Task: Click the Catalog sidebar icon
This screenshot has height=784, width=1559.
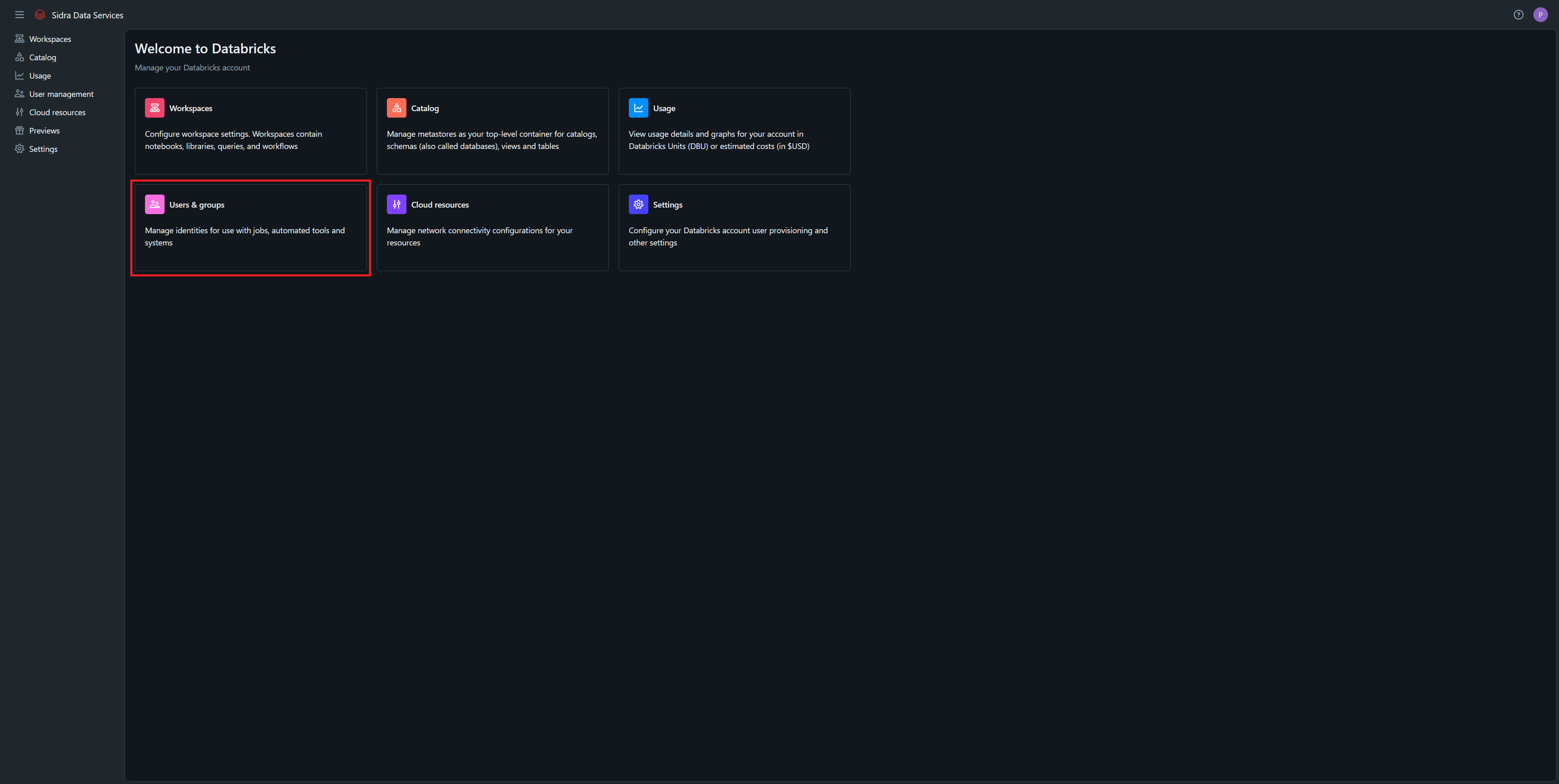Action: 20,57
